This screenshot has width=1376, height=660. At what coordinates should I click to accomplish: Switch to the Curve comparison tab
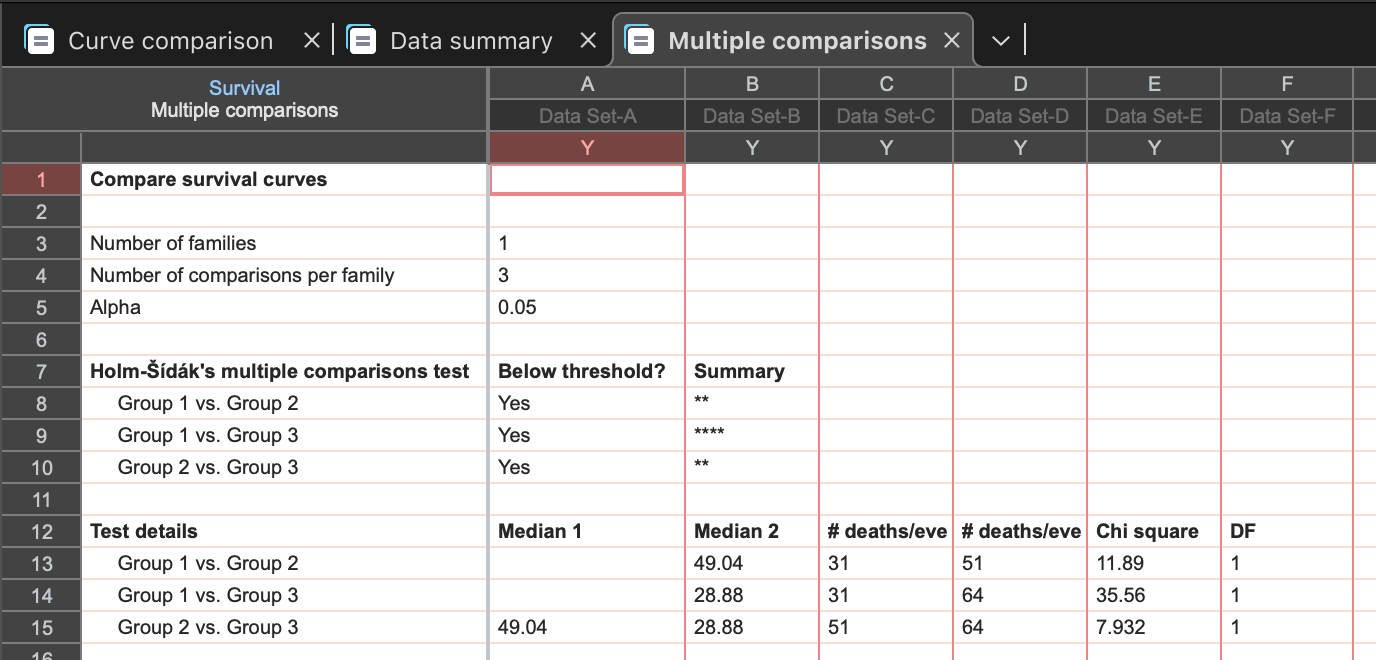[x=170, y=41]
